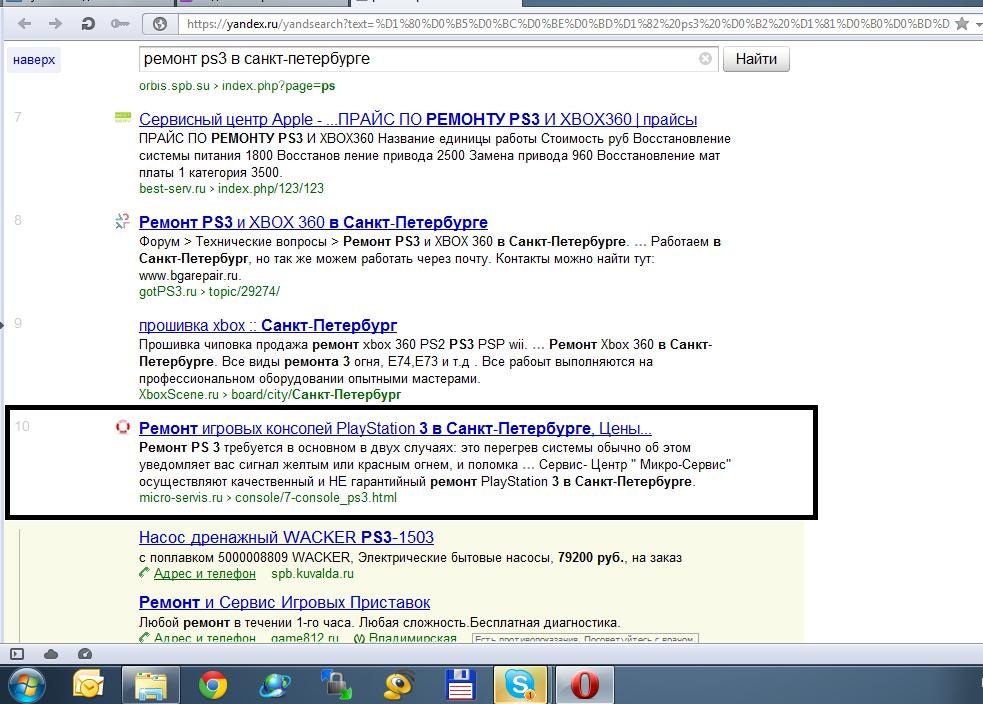Open the yellow webcam character taskbar icon
This screenshot has width=983, height=704.
pos(398,685)
